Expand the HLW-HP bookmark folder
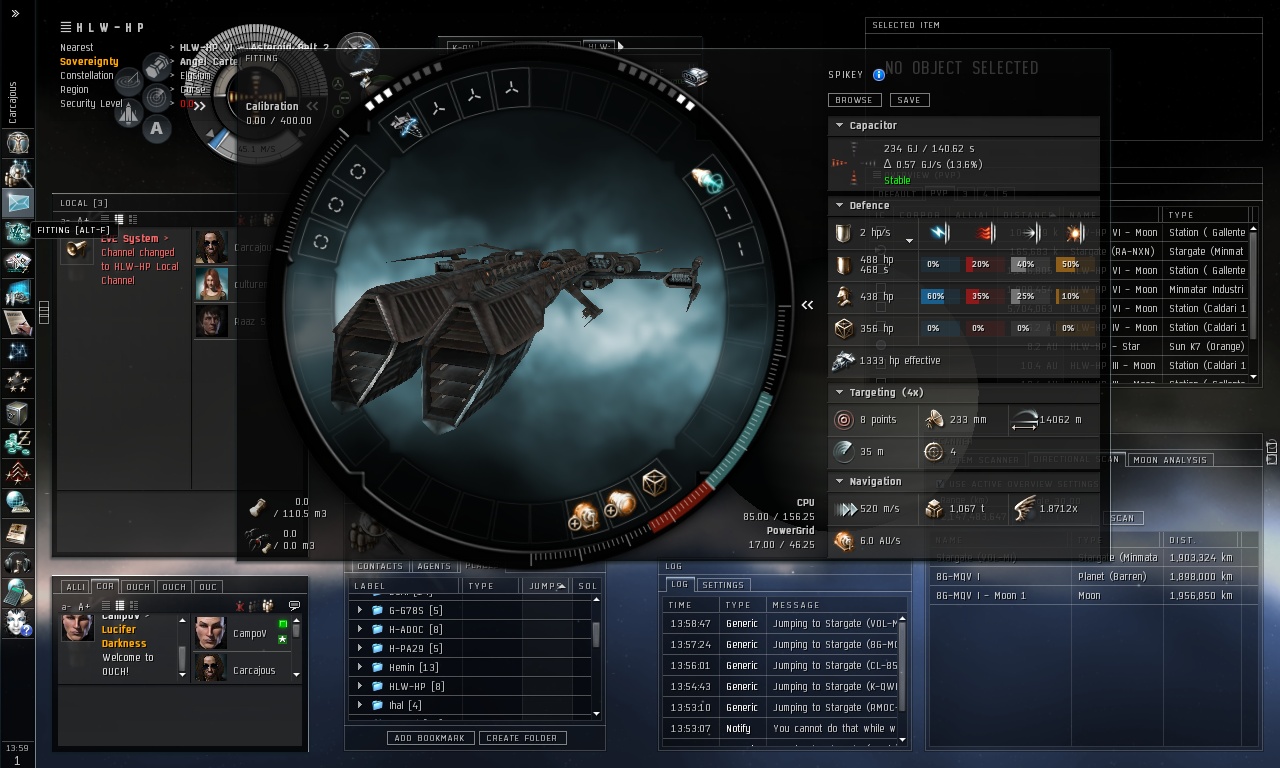Image resolution: width=1280 pixels, height=768 pixels. (361, 686)
